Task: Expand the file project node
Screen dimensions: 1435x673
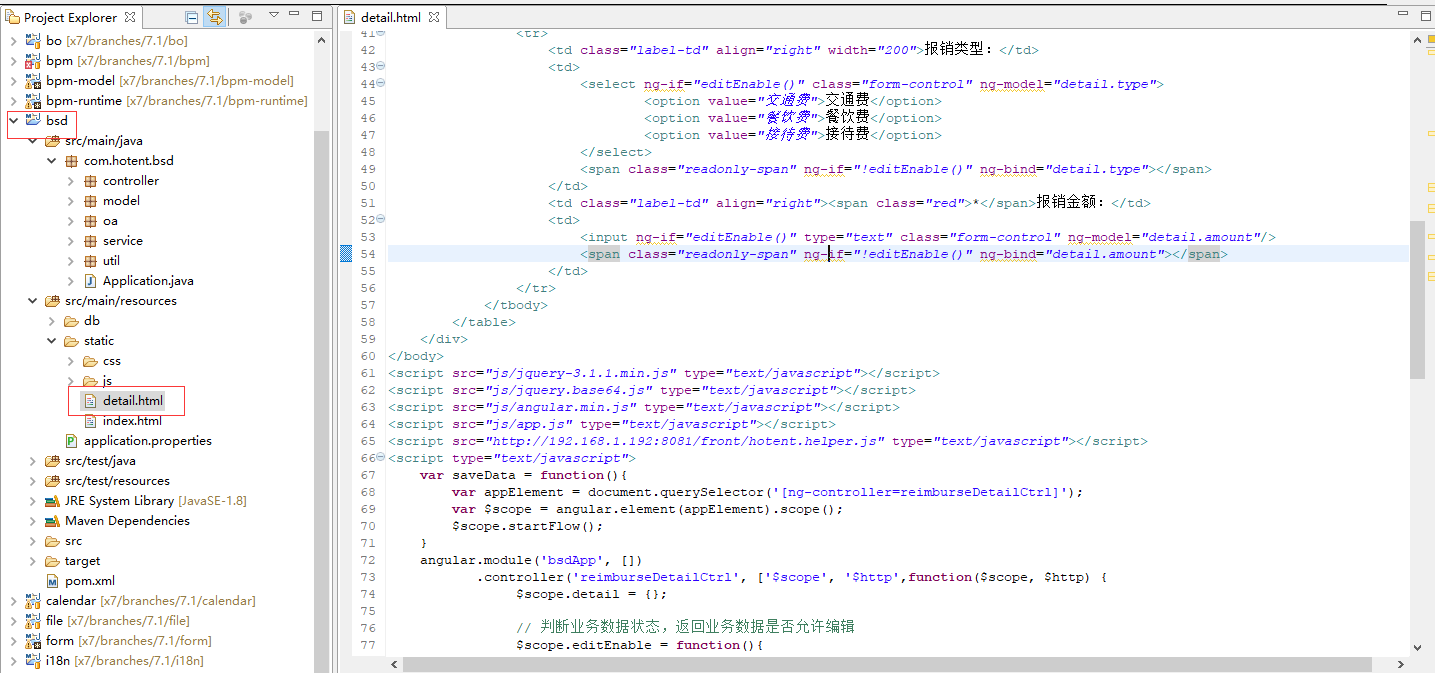Action: pos(13,621)
